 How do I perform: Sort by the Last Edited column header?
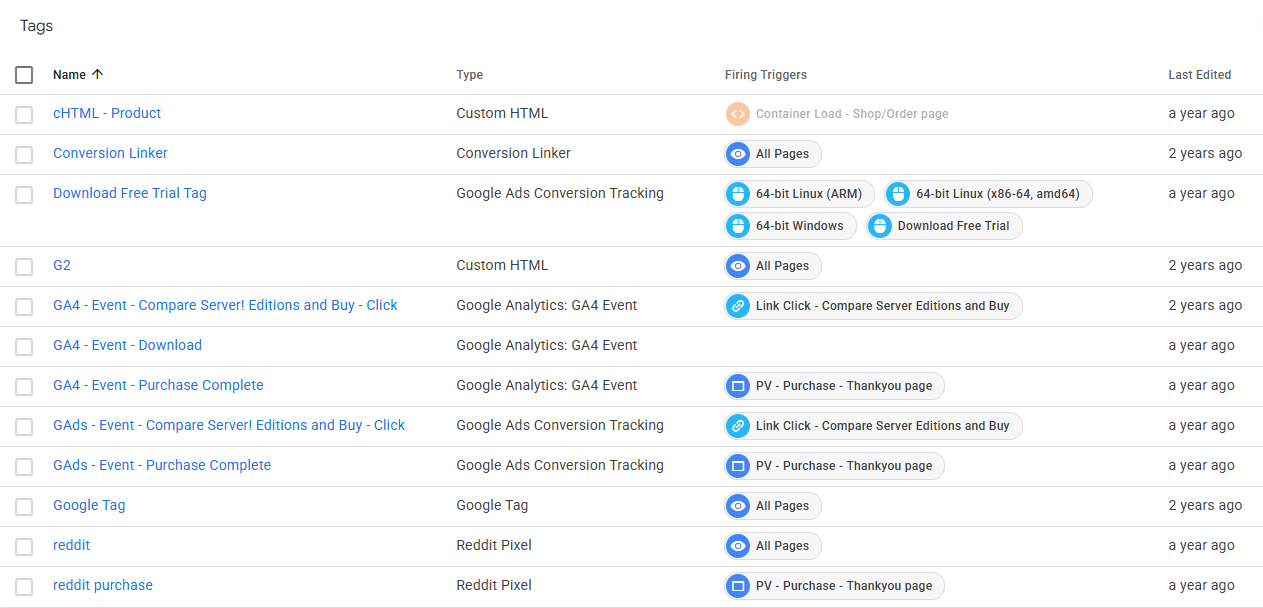point(1199,75)
